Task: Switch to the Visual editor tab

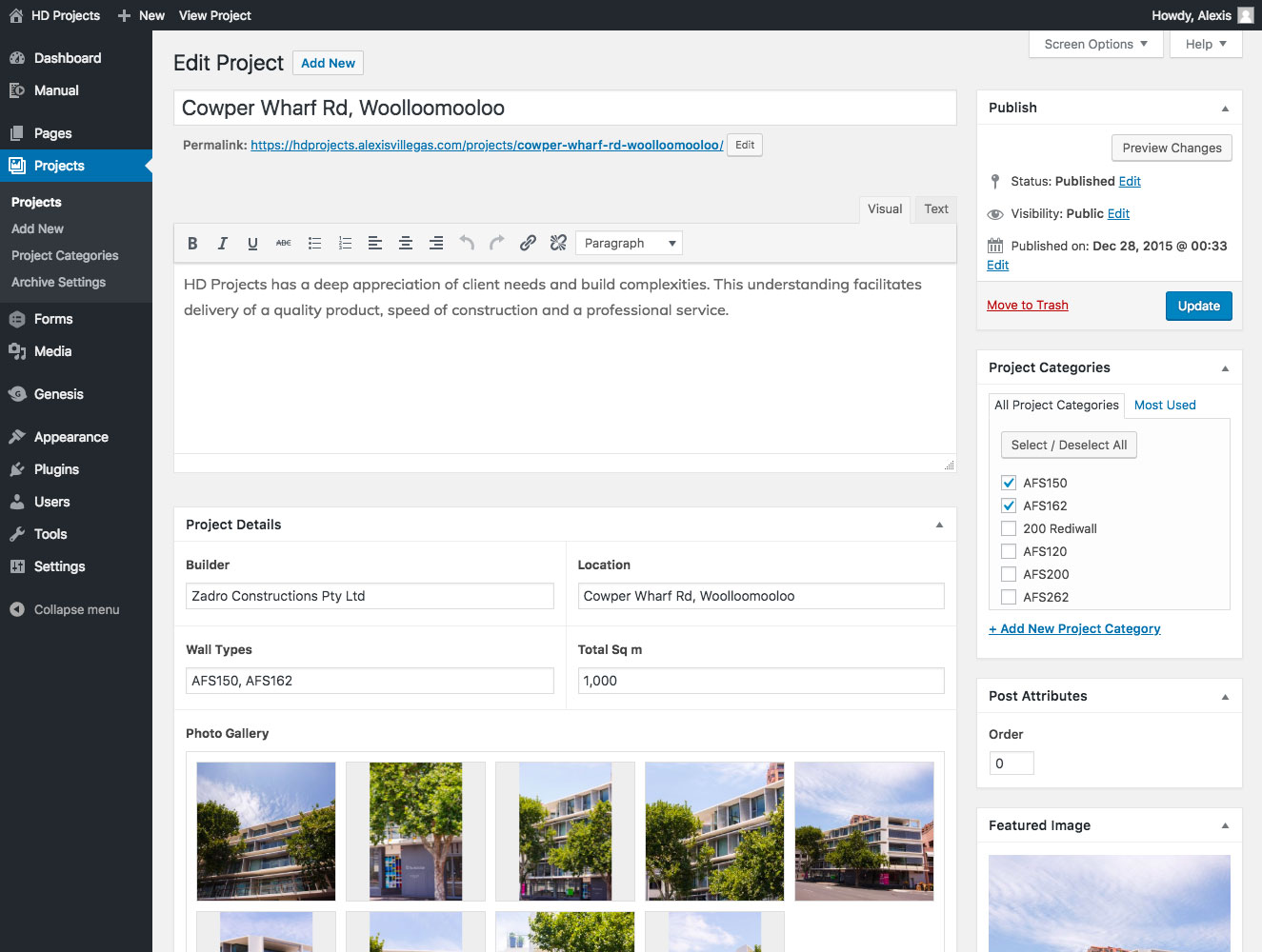Action: coord(885,209)
